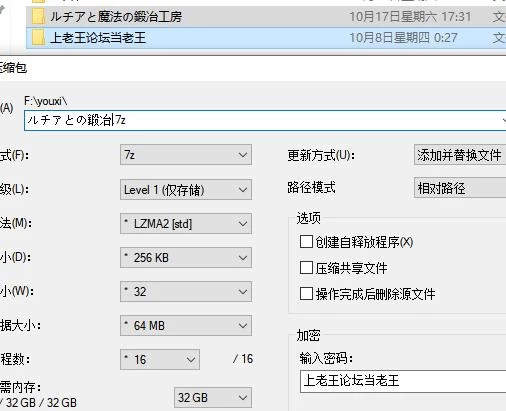Viewport: 506px width, 411px height.
Task: Enable the 创建自释放程序(X) checkbox
Action: (x=306, y=242)
